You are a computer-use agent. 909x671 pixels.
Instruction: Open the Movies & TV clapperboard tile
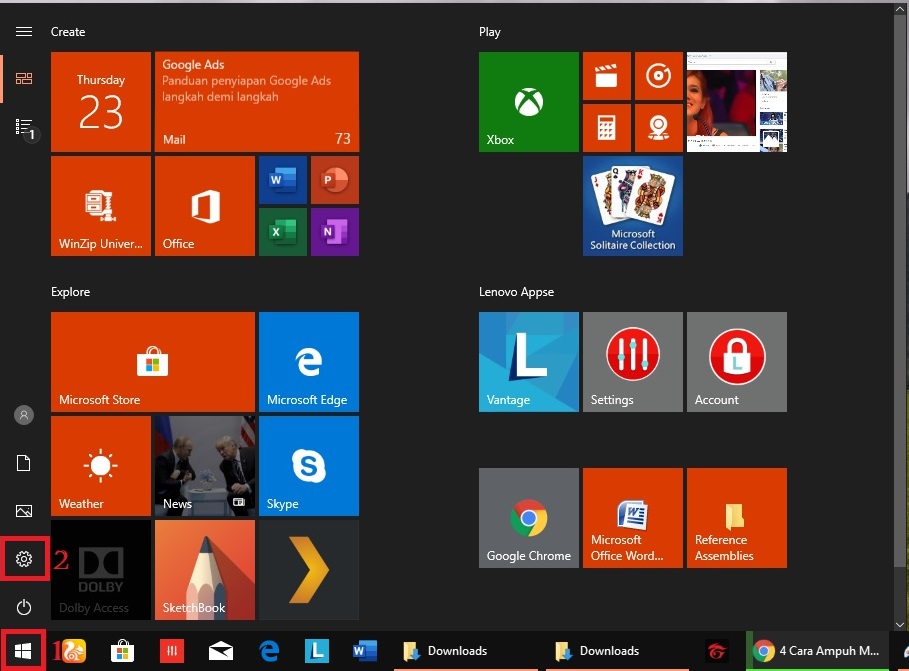coord(606,76)
